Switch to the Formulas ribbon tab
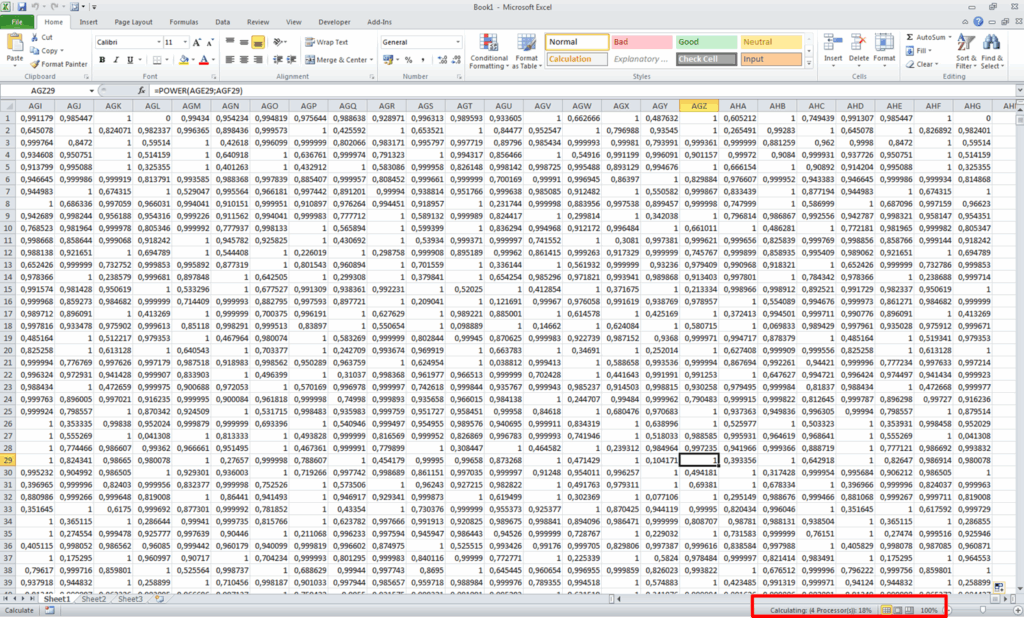 tap(183, 21)
